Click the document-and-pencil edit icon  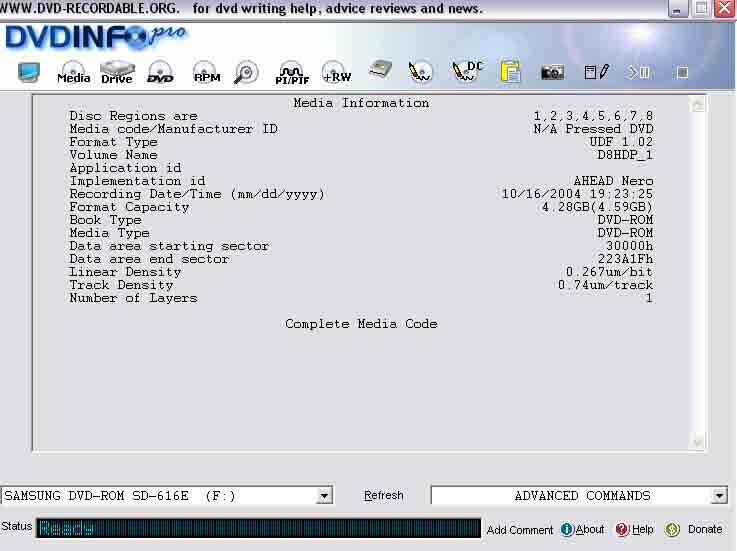596,72
